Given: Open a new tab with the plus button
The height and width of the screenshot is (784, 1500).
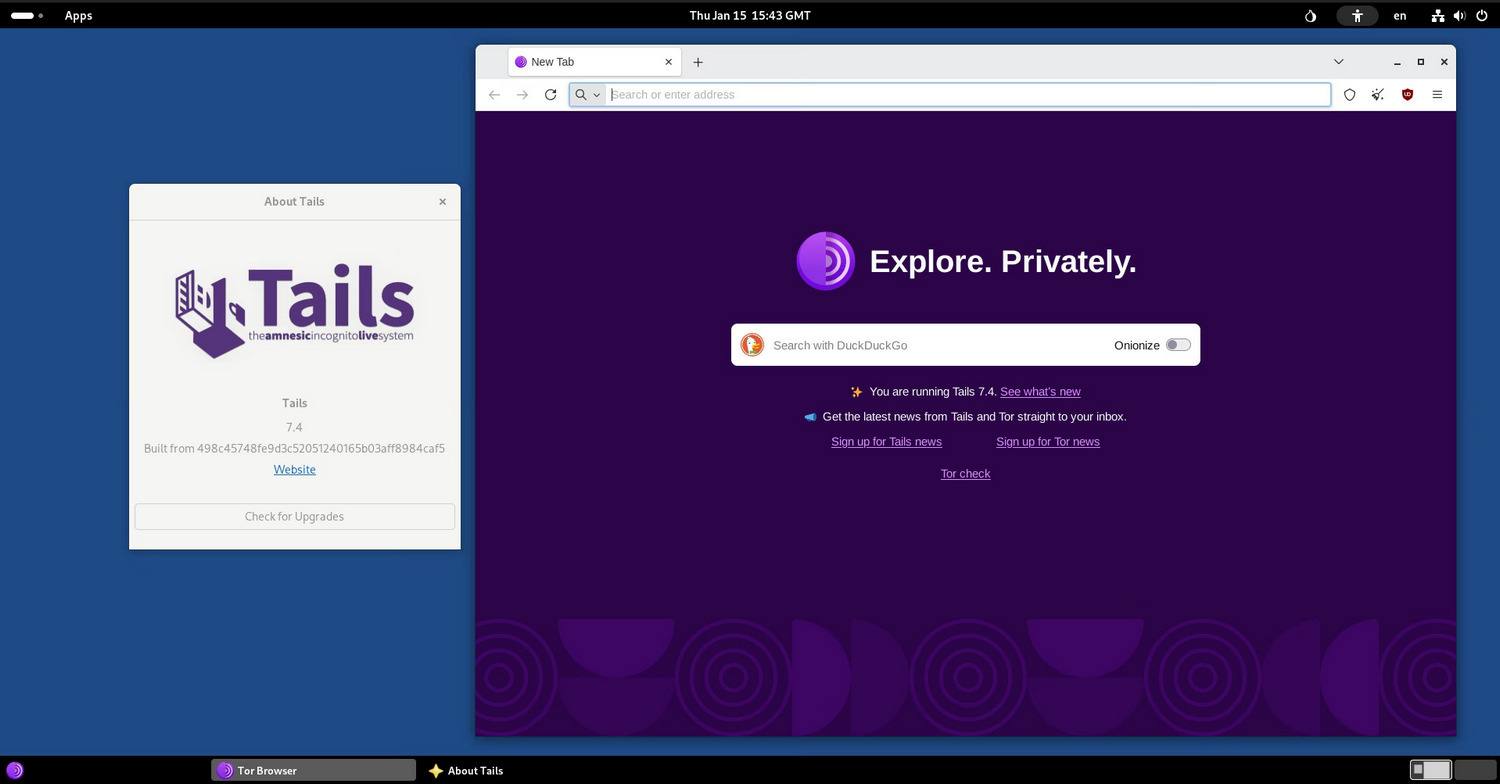Looking at the screenshot, I should (698, 62).
